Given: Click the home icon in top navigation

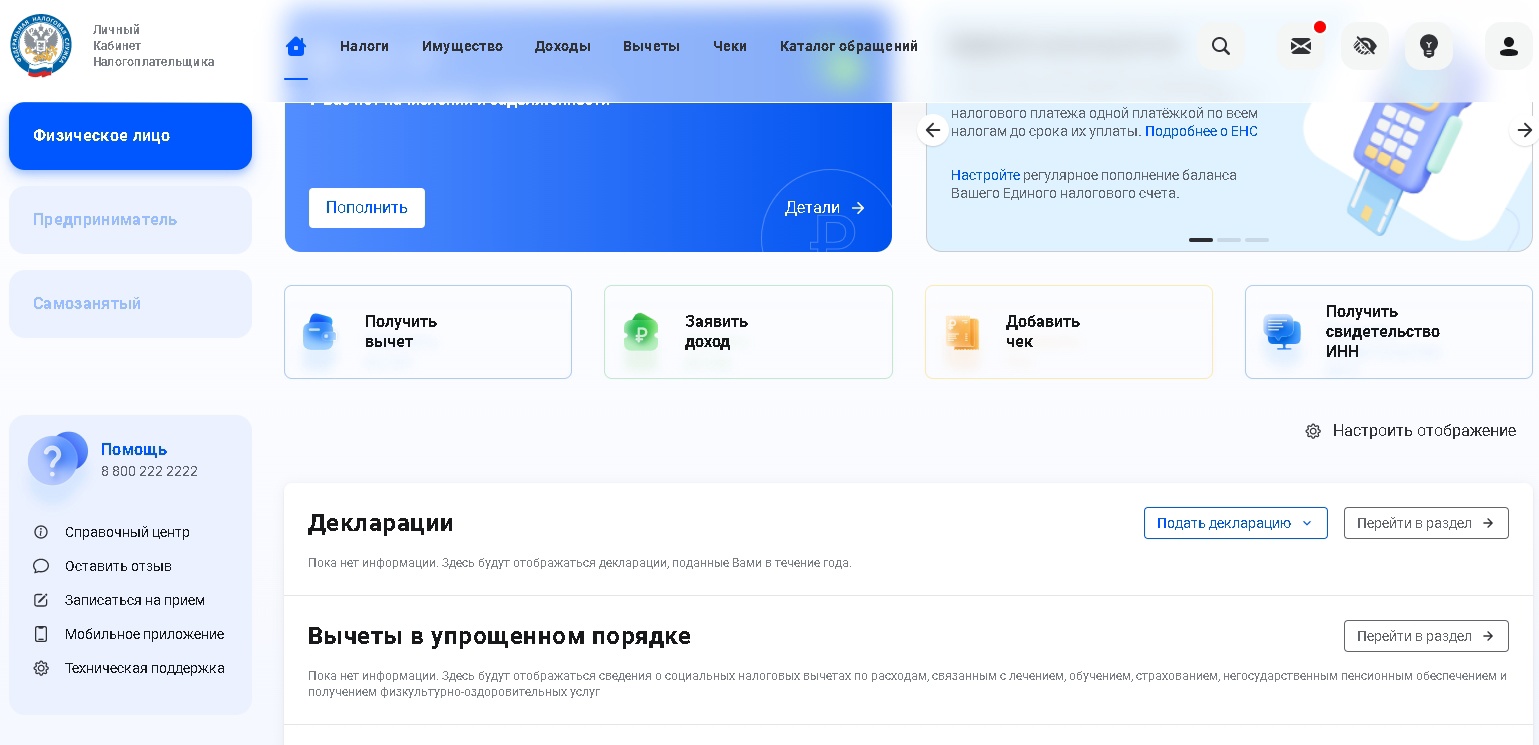Looking at the screenshot, I should [x=295, y=46].
